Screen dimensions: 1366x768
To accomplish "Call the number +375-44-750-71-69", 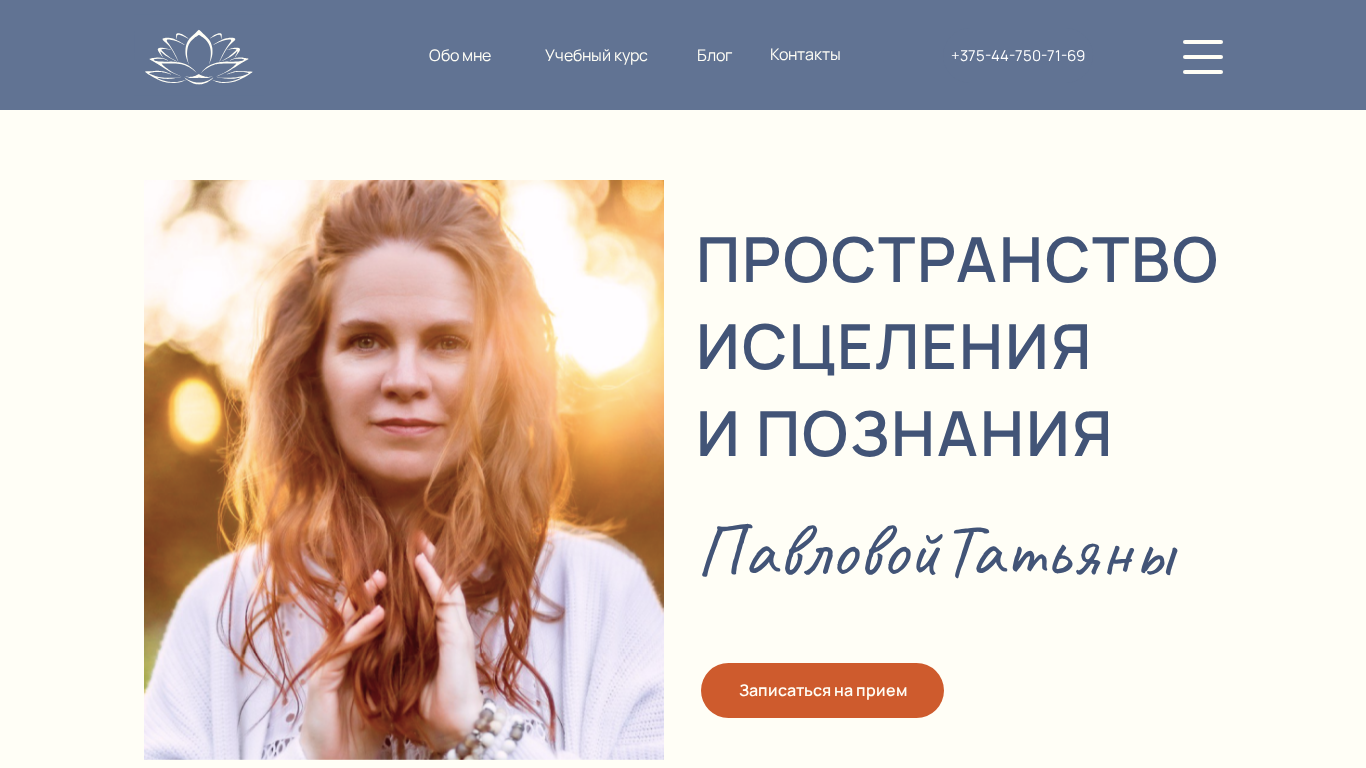I will tap(1018, 55).
